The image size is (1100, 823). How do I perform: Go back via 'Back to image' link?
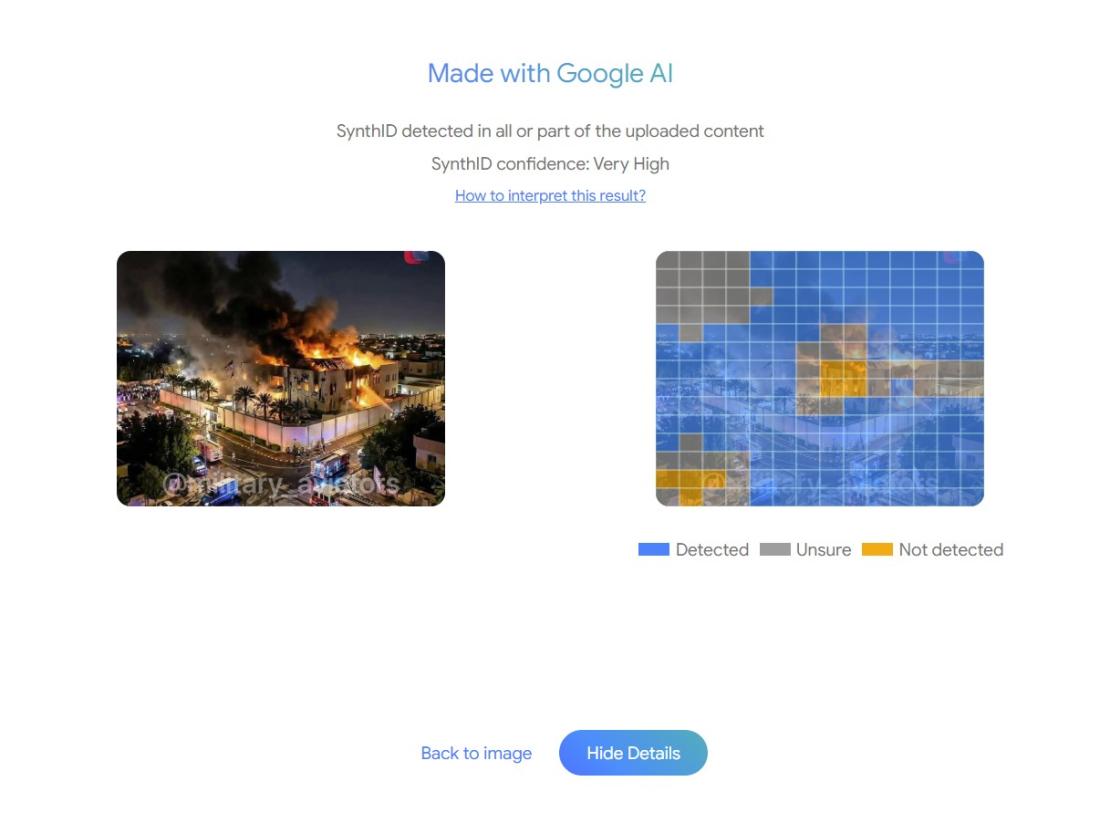coord(476,753)
